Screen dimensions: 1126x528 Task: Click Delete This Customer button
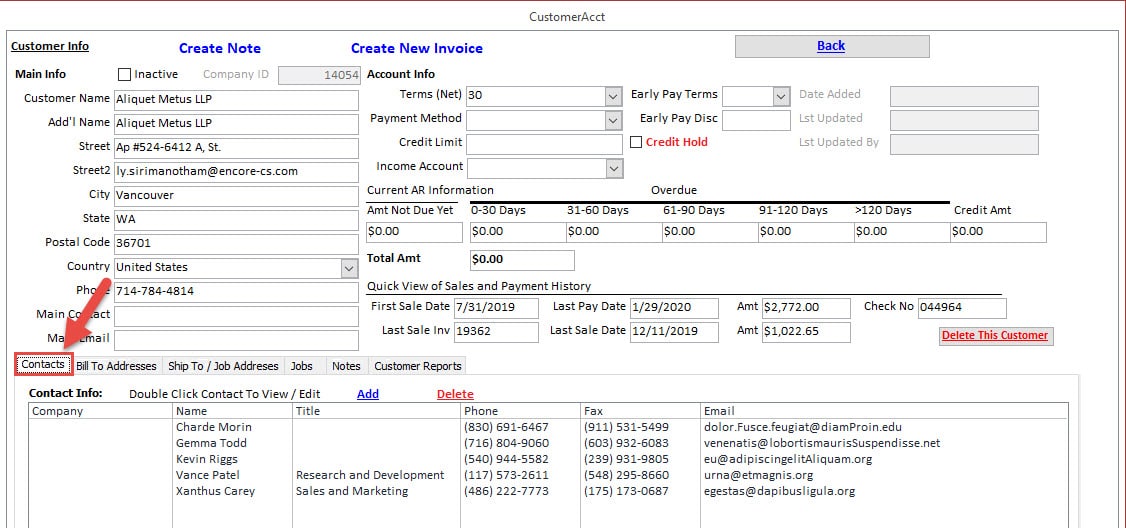(995, 335)
